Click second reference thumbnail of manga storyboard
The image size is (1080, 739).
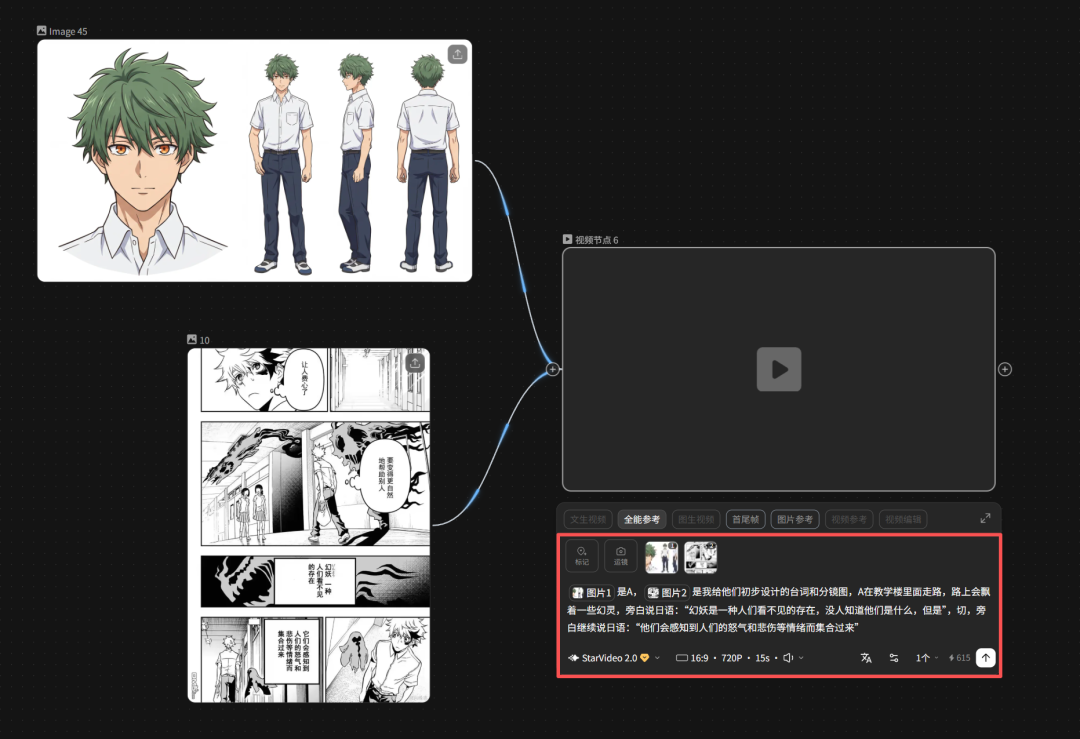pyautogui.click(x=700, y=557)
